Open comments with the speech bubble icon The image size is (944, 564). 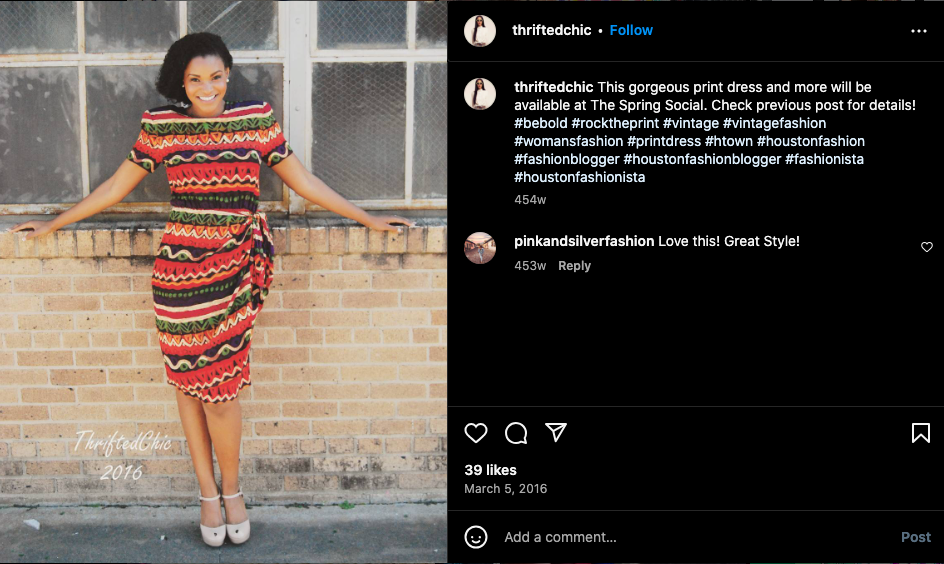(x=516, y=433)
